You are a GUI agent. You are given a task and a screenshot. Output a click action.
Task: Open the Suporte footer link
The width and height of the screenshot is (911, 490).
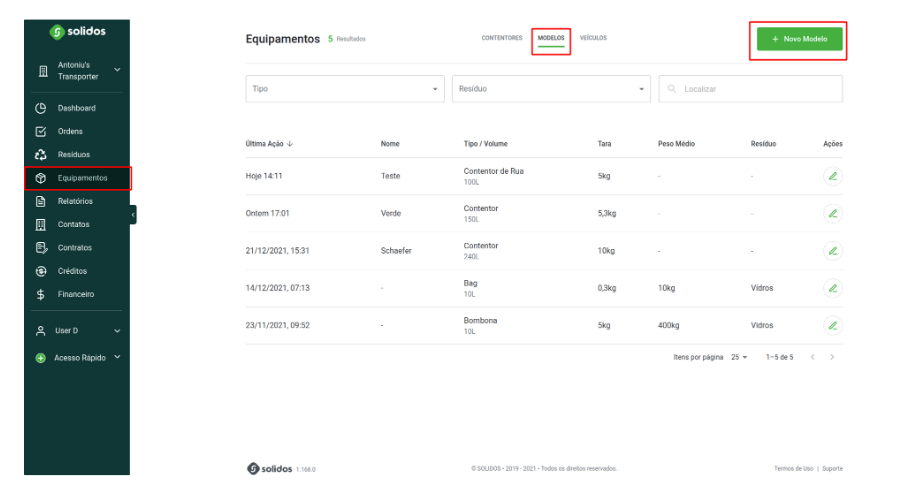(833, 468)
